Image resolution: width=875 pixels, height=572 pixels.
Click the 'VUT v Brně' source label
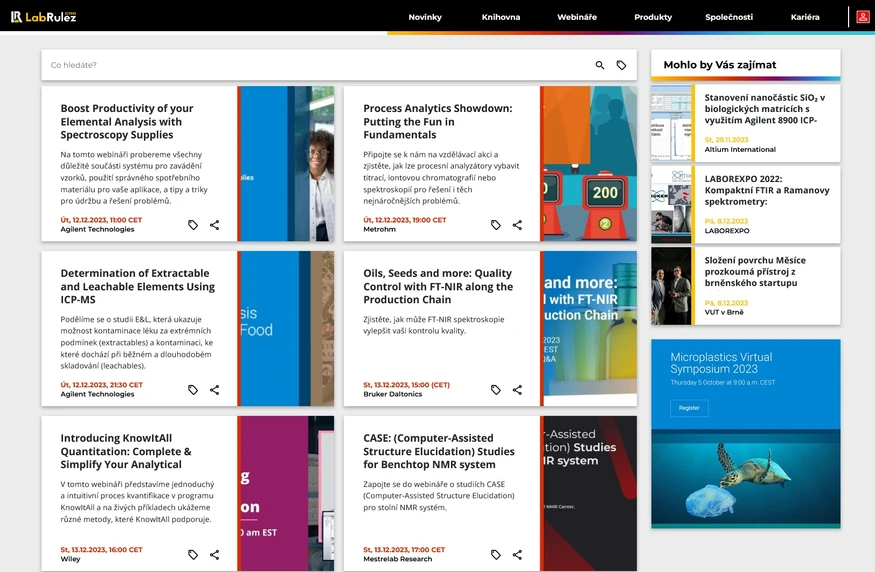coord(724,313)
